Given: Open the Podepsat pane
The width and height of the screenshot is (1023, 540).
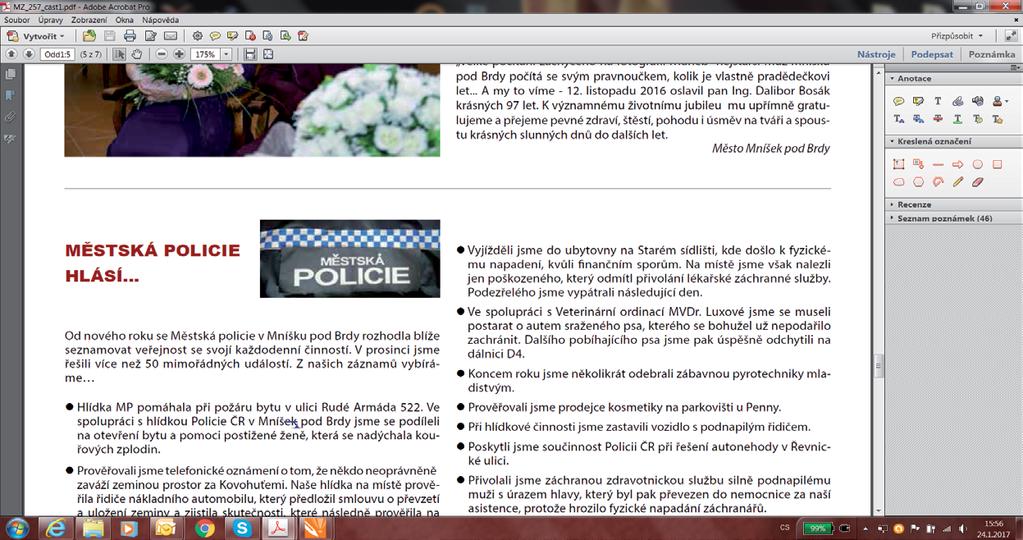Looking at the screenshot, I should 932,54.
